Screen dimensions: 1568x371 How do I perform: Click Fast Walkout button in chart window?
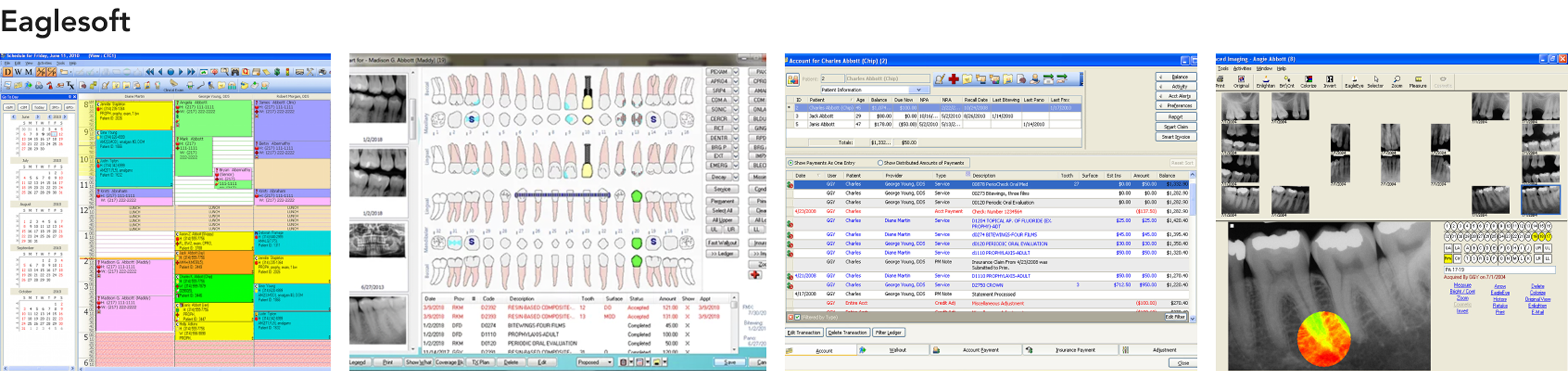tap(722, 243)
